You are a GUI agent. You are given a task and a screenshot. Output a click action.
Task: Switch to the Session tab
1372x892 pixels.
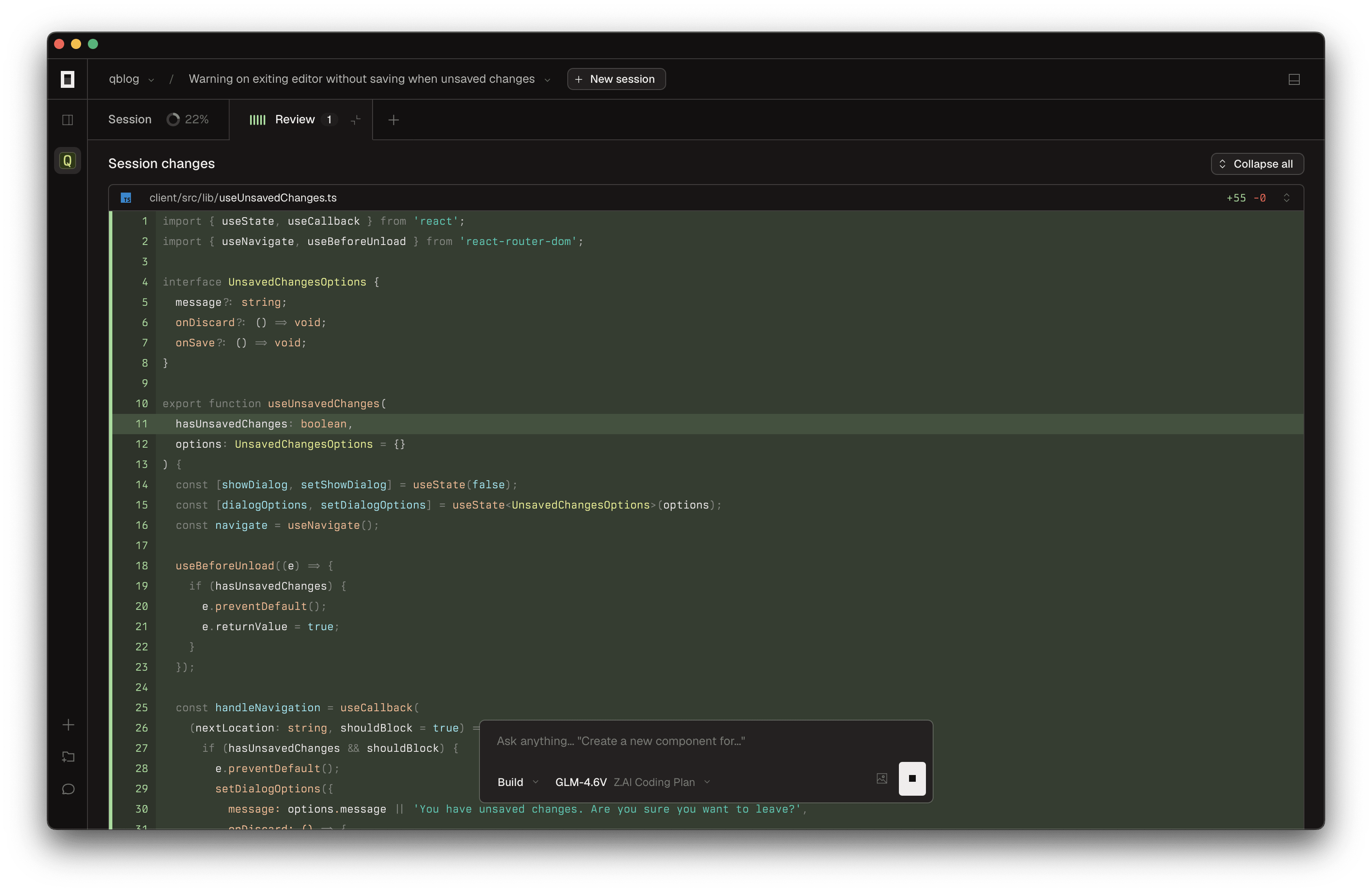130,120
